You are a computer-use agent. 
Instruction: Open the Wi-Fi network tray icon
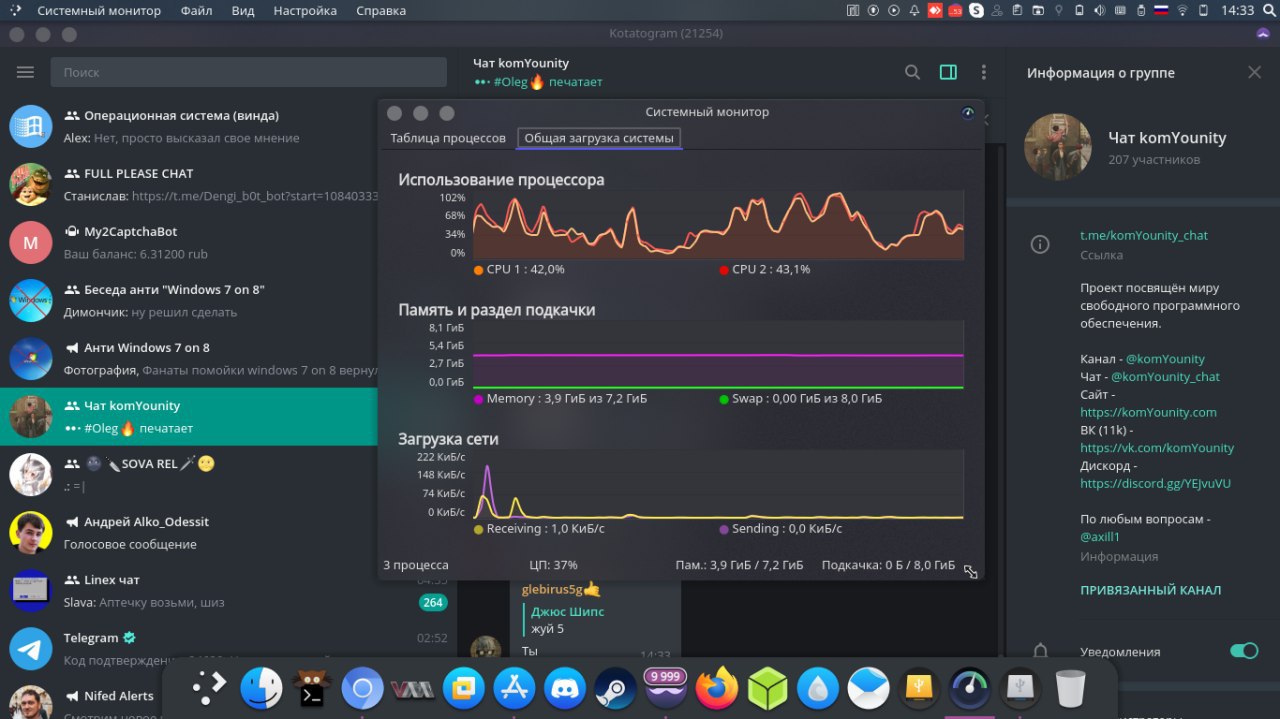coord(1182,10)
